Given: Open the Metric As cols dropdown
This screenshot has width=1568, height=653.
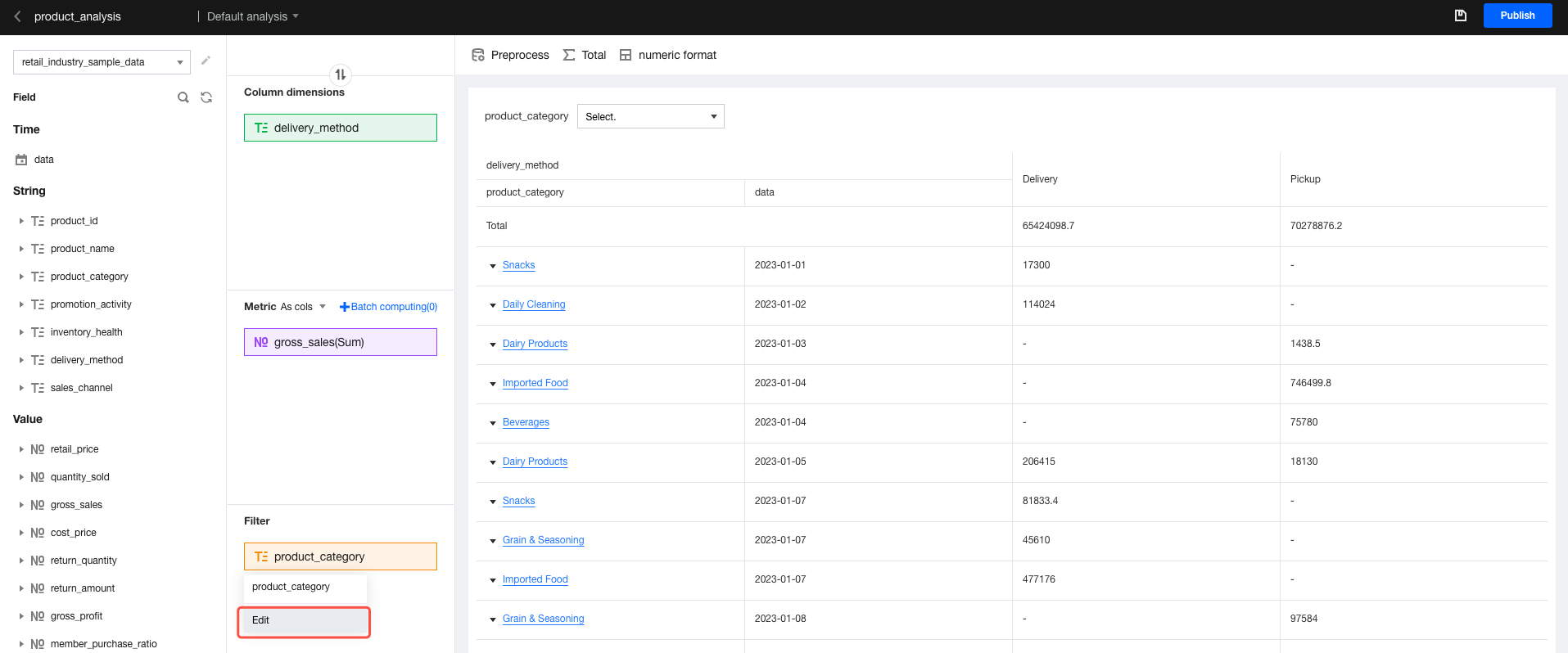Looking at the screenshot, I should click(x=303, y=307).
